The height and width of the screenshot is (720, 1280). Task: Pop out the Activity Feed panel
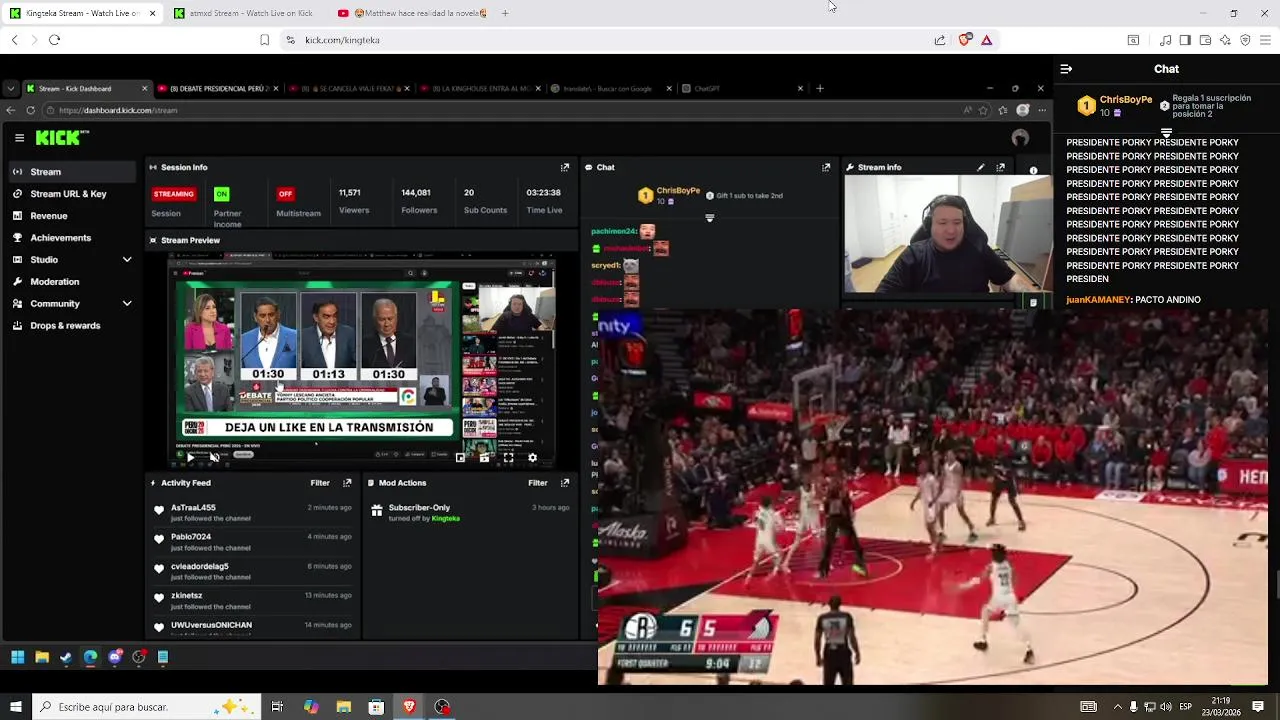click(x=347, y=483)
